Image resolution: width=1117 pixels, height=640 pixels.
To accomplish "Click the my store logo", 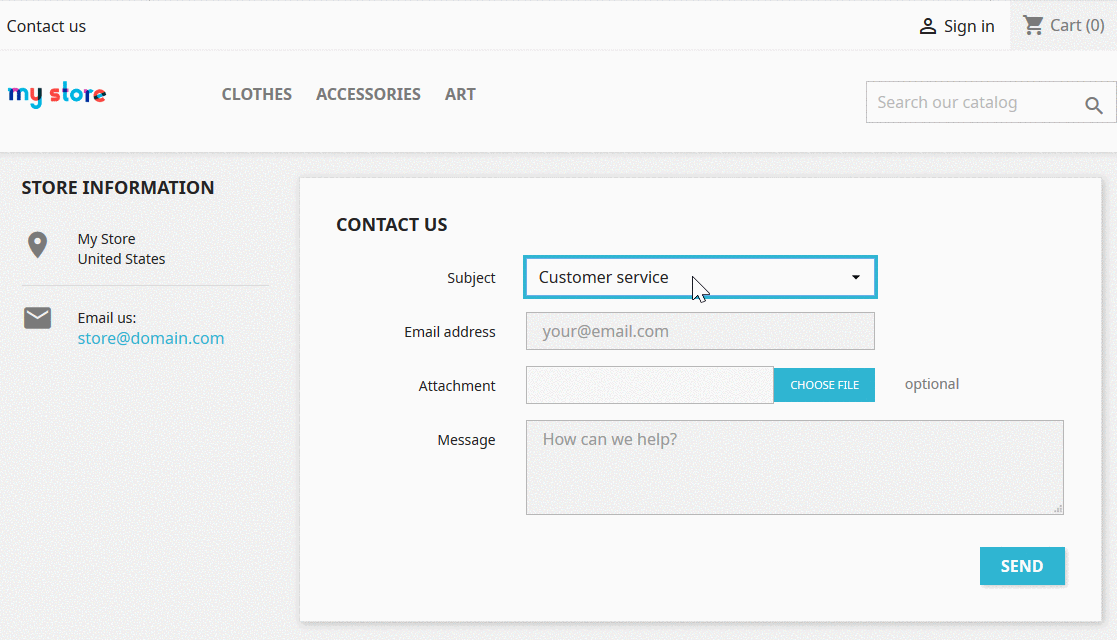I will [x=57, y=95].
